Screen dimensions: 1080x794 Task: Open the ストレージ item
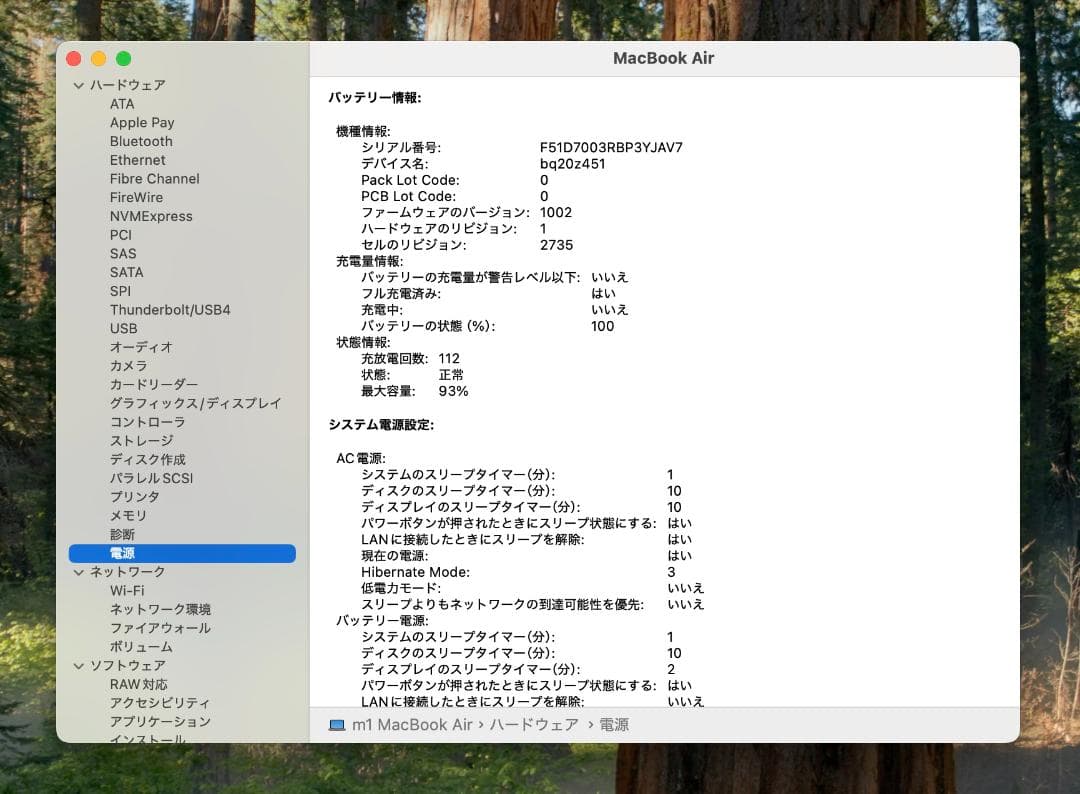(x=141, y=441)
